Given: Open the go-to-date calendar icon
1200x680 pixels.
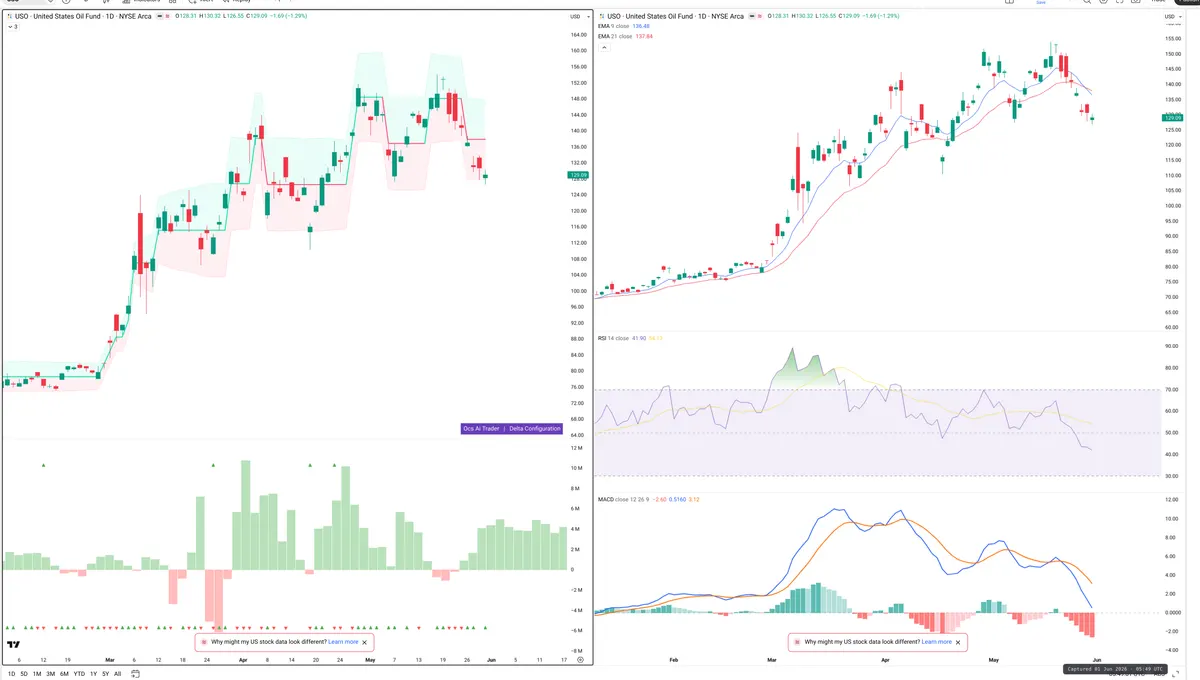Looking at the screenshot, I should tap(134, 674).
